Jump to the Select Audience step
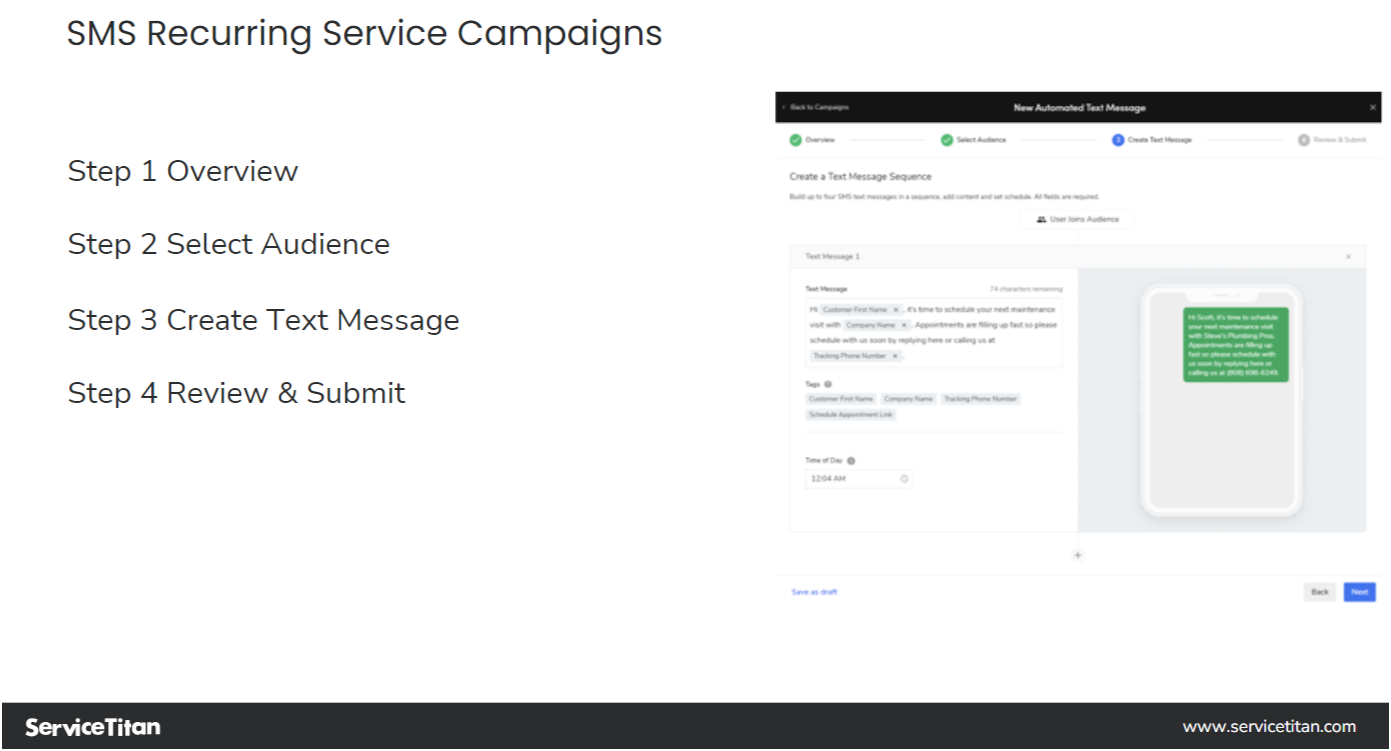This screenshot has width=1391, height=751. [x=973, y=140]
